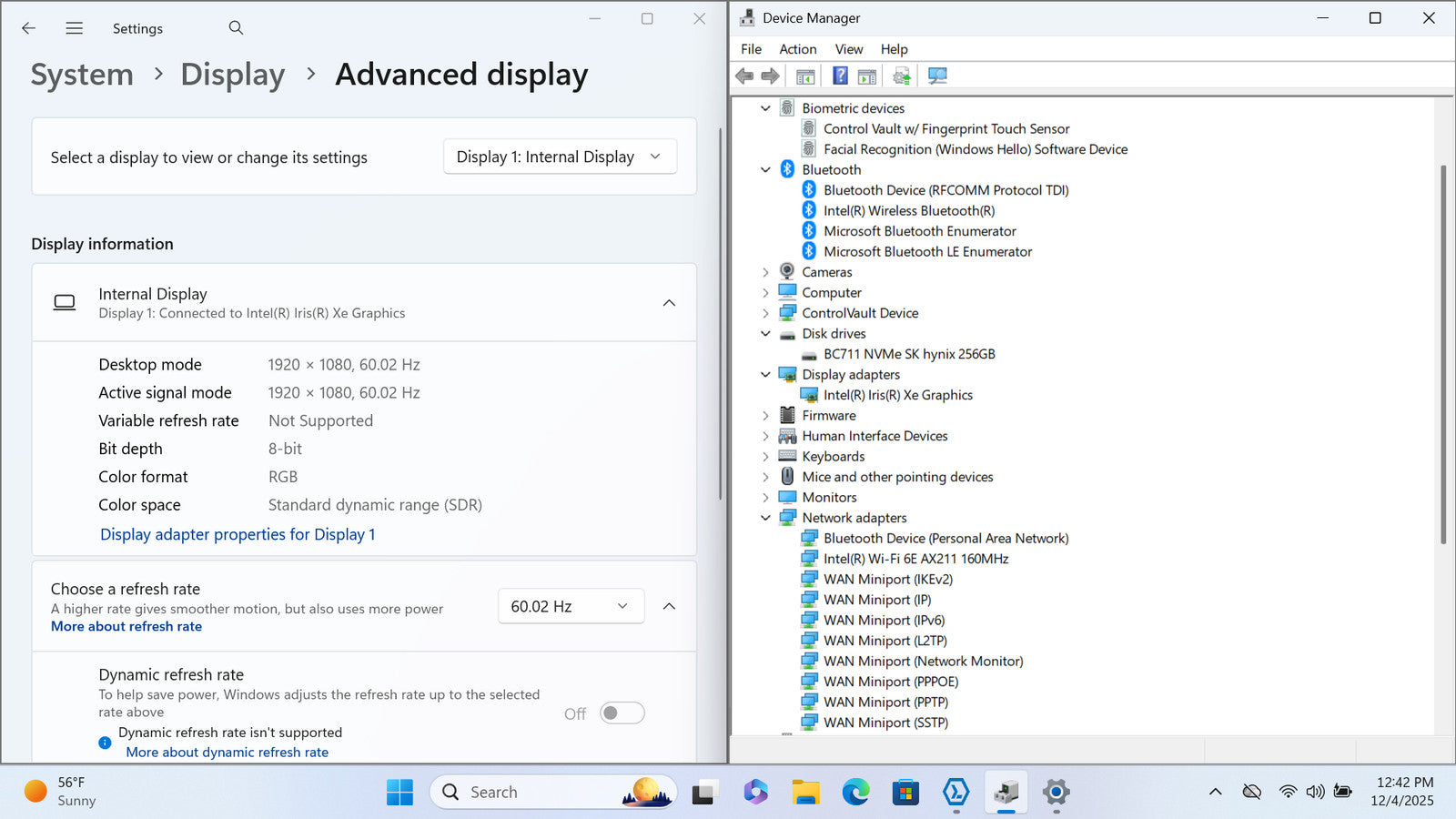Image resolution: width=1456 pixels, height=819 pixels.
Task: Open More about refresh rate link
Action: [x=126, y=626]
